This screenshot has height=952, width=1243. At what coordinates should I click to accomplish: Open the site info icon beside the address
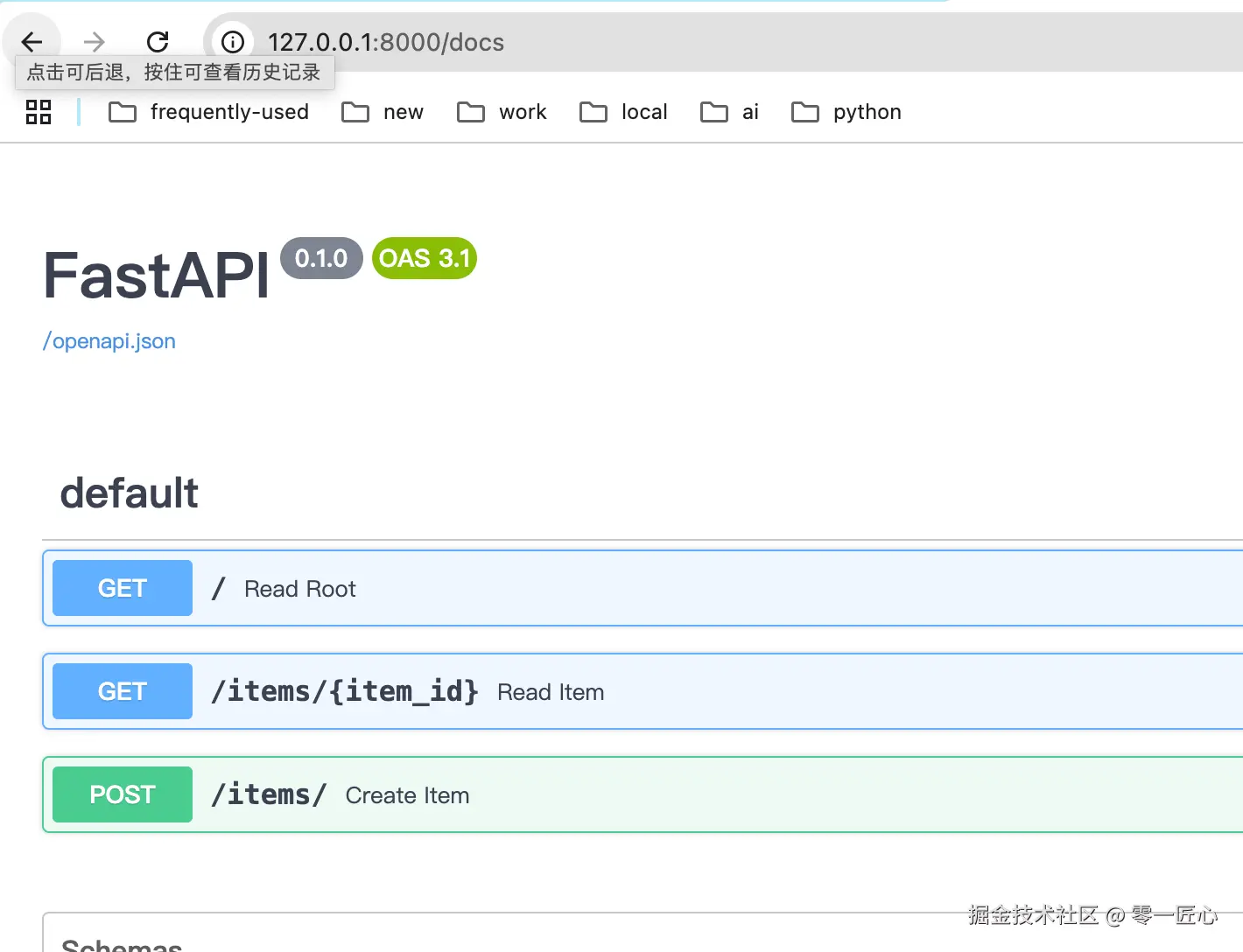pos(232,41)
